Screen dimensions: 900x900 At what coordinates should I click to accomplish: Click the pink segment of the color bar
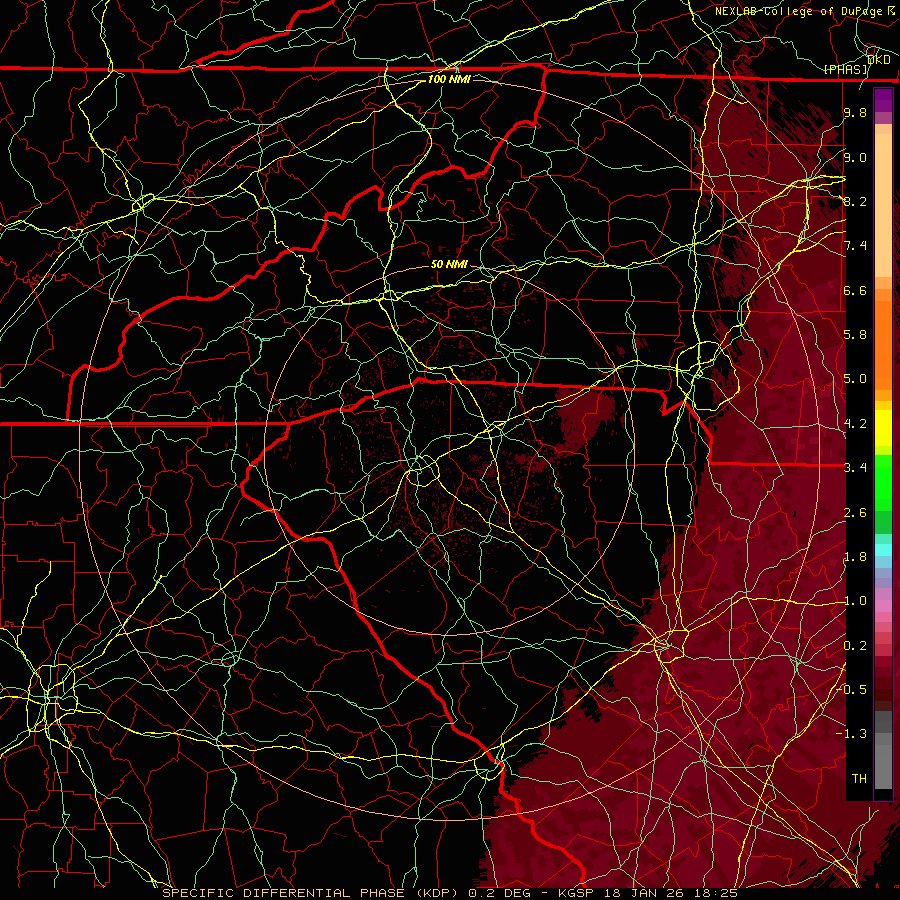click(883, 606)
